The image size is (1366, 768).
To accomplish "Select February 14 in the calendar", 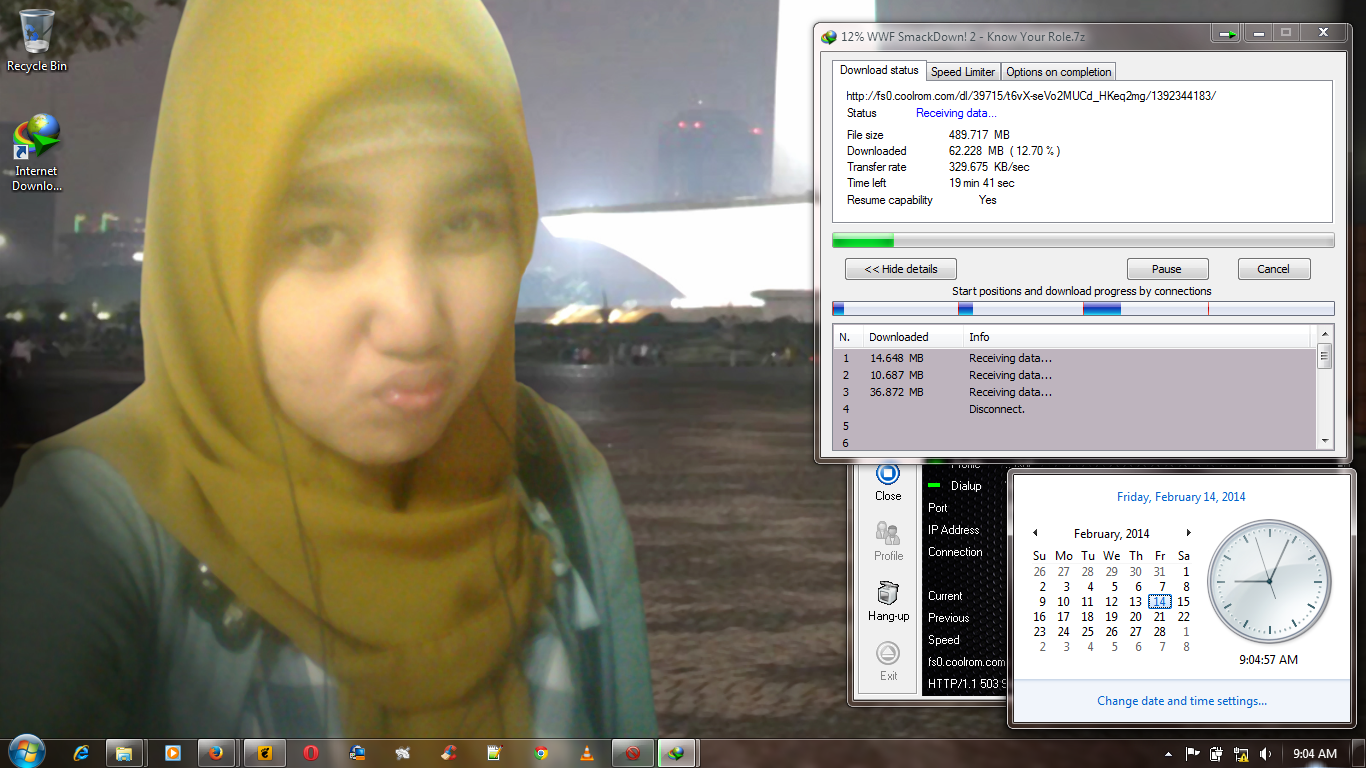I will point(1160,602).
